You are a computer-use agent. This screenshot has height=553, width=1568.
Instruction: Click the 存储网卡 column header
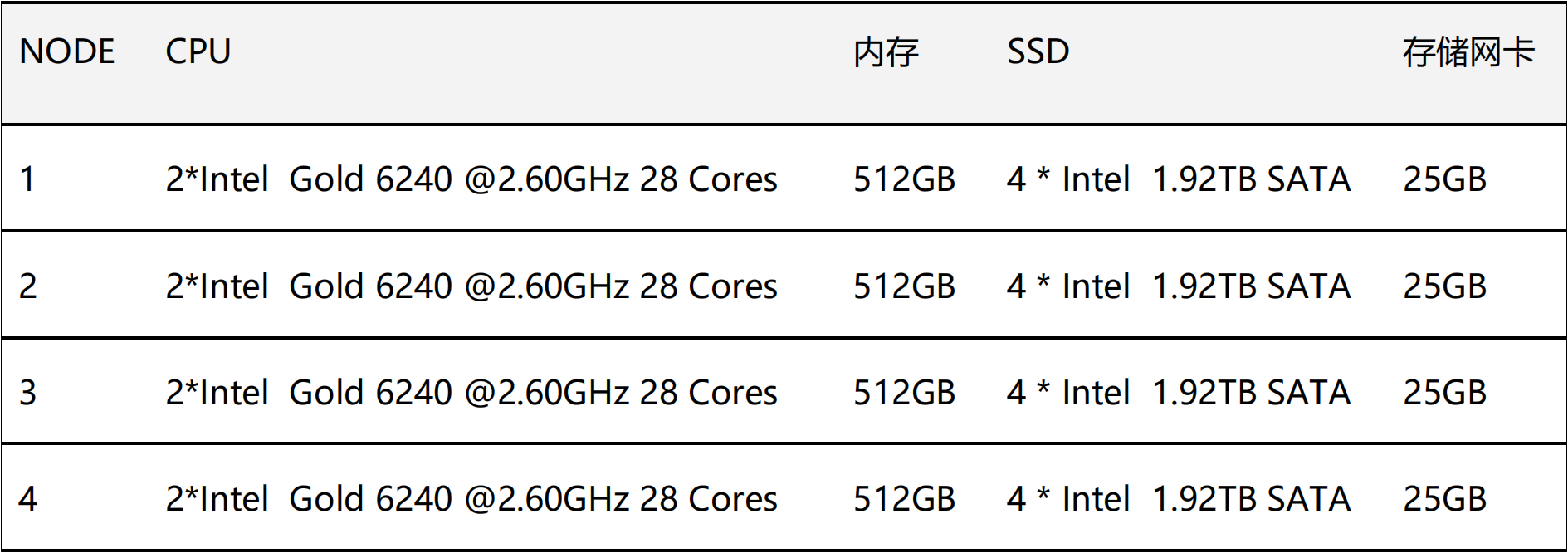pyautogui.click(x=1469, y=52)
